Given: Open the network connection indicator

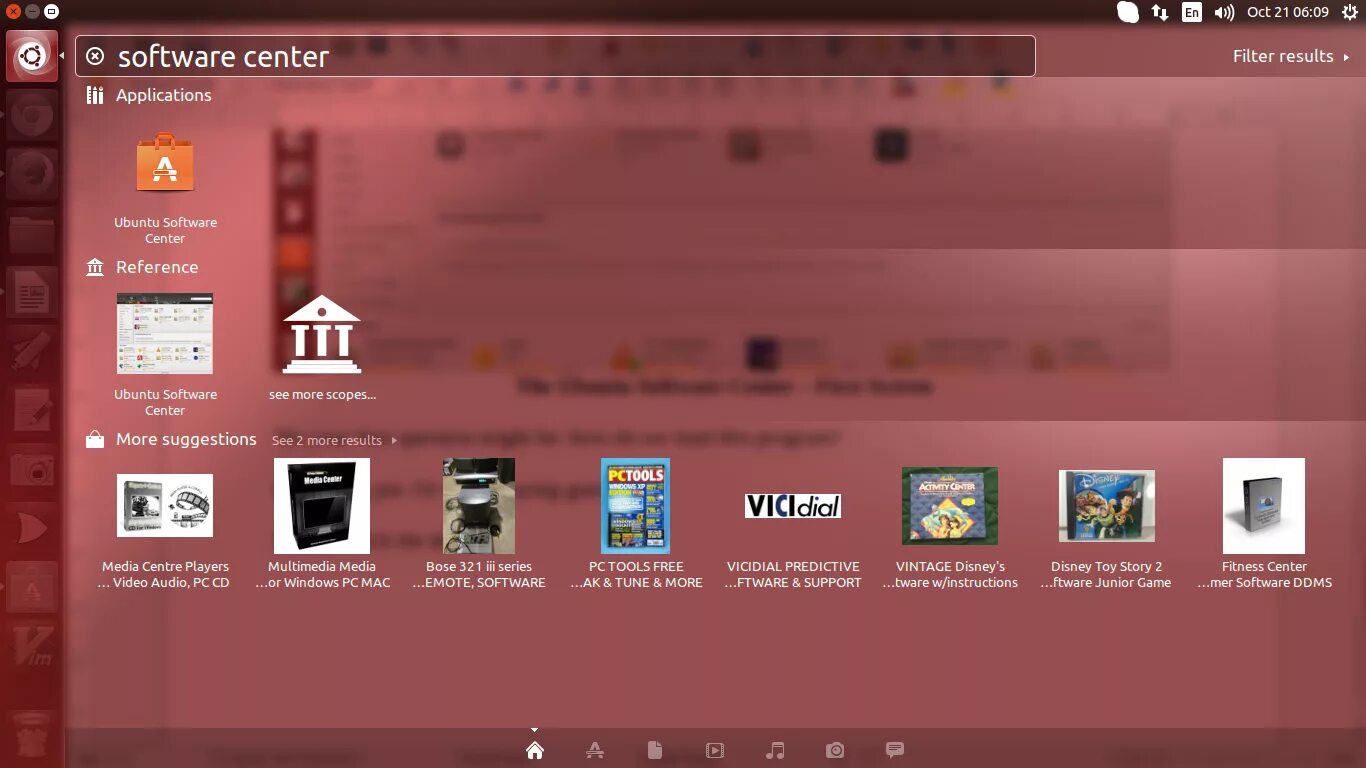Looking at the screenshot, I should (1159, 12).
